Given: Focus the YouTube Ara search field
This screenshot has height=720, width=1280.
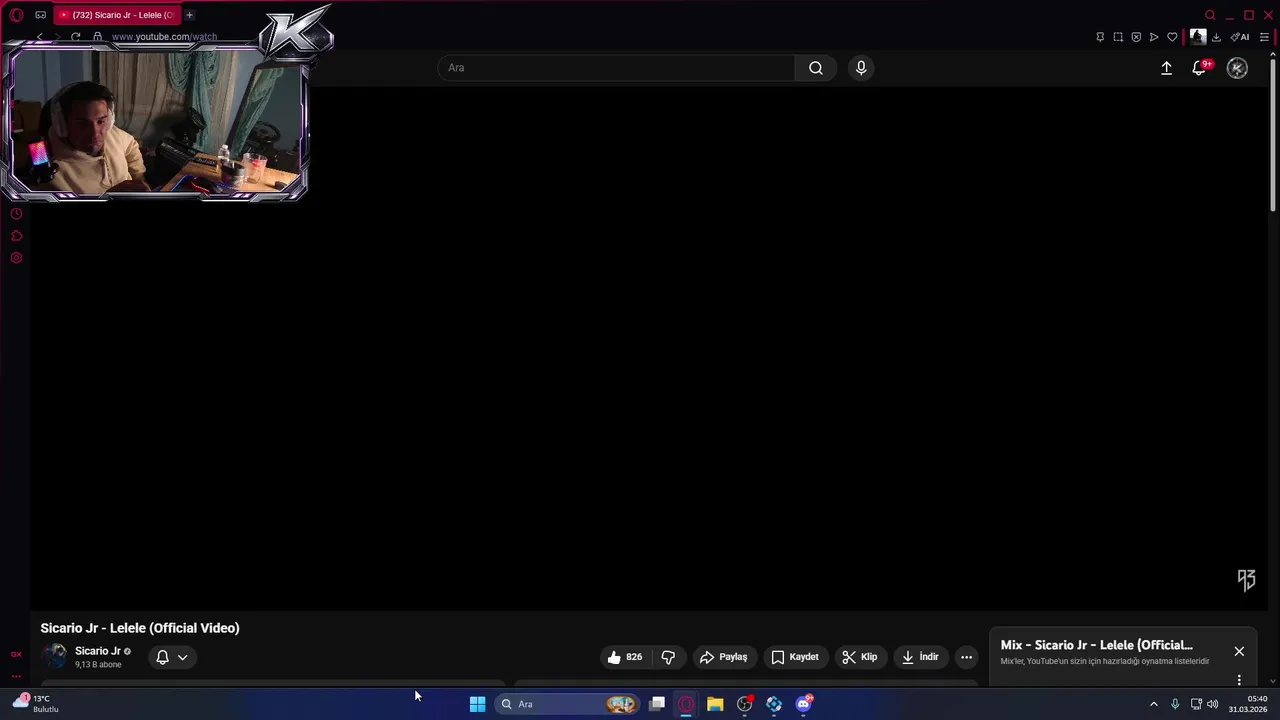Looking at the screenshot, I should coord(616,68).
